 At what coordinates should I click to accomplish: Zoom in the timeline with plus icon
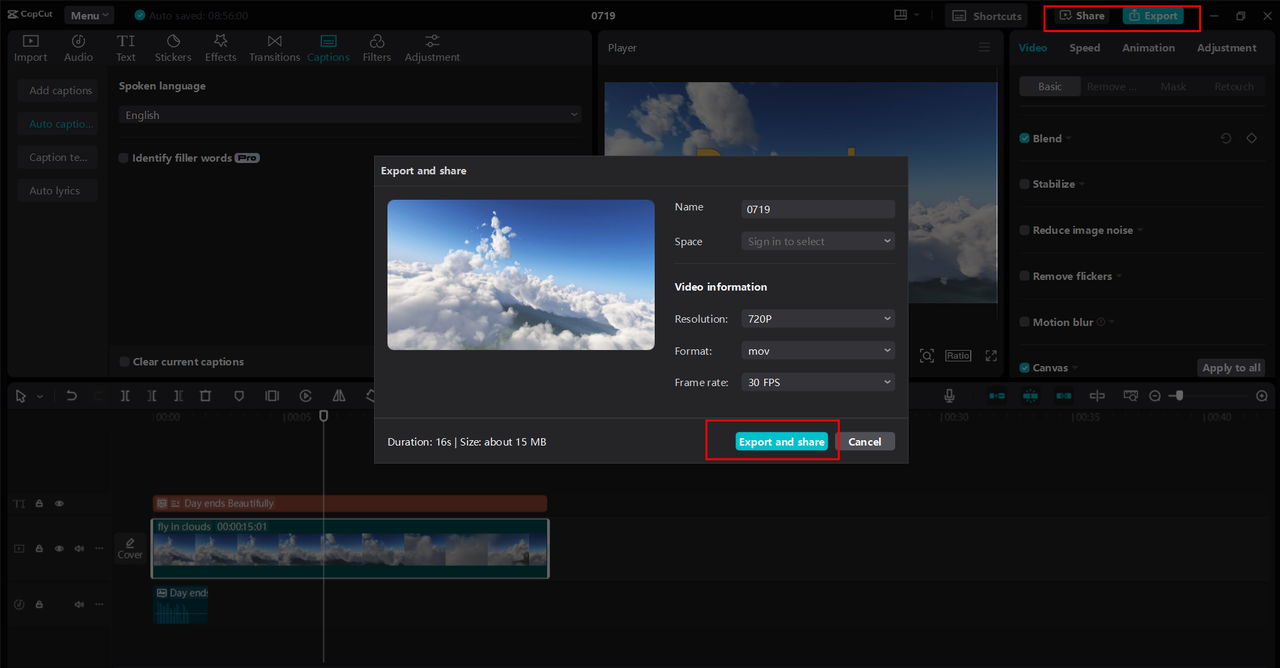(x=1262, y=396)
